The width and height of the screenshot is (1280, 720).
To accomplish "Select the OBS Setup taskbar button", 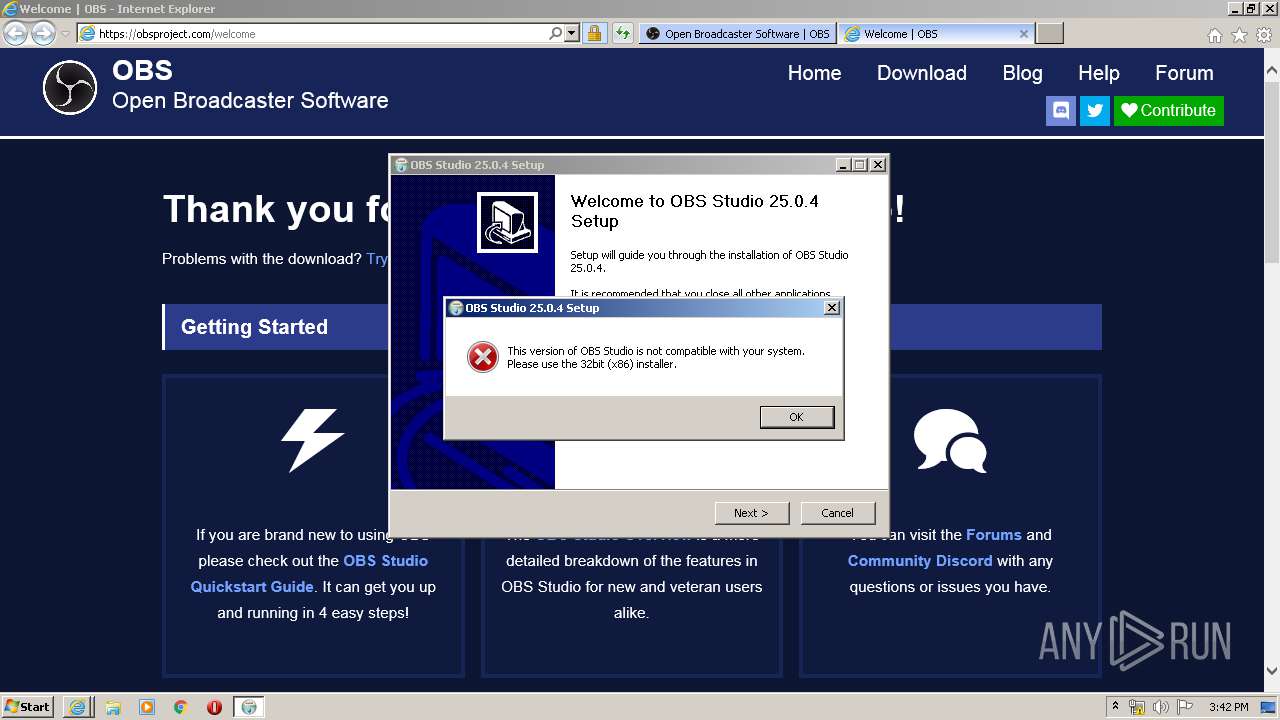I will coord(249,707).
